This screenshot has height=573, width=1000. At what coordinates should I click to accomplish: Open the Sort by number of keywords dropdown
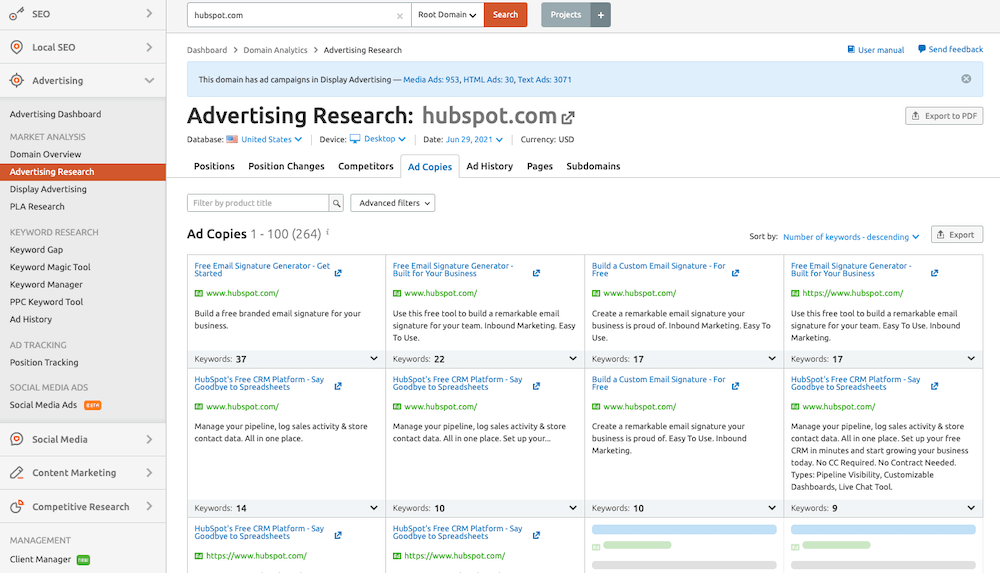(x=851, y=237)
